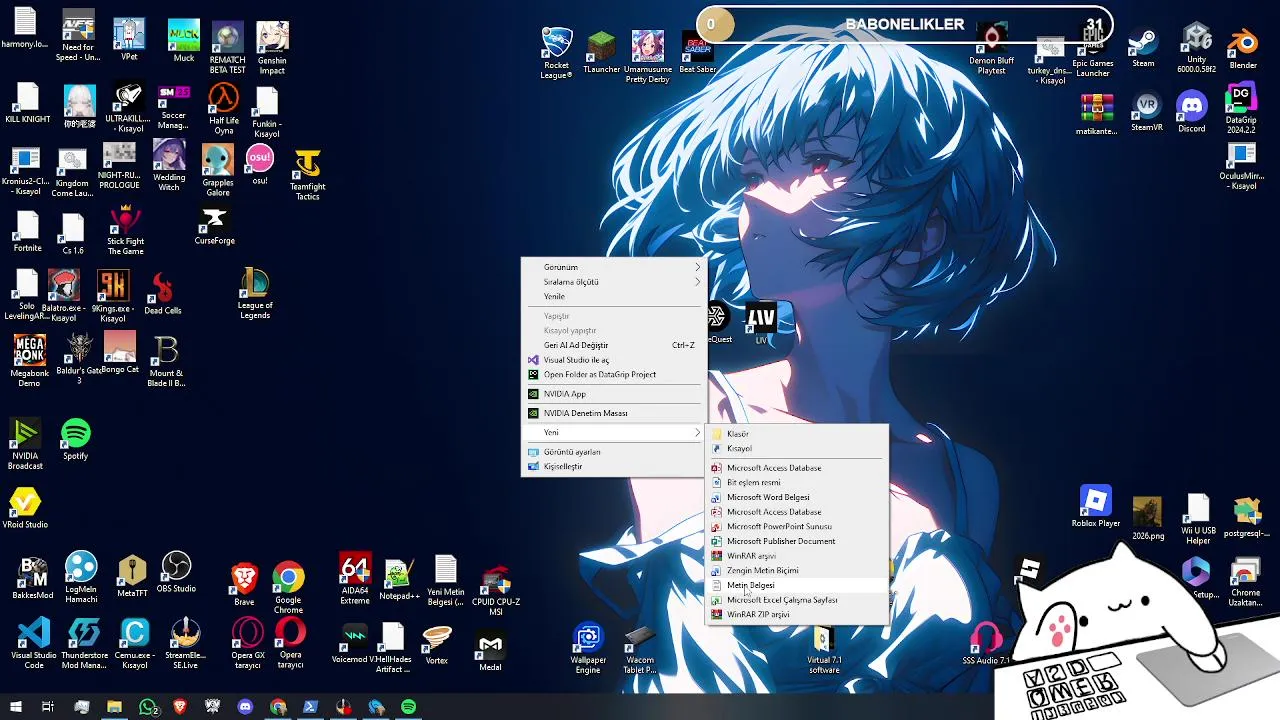Select the Dead Cells desktop icon
The image size is (1280, 720).
(162, 294)
